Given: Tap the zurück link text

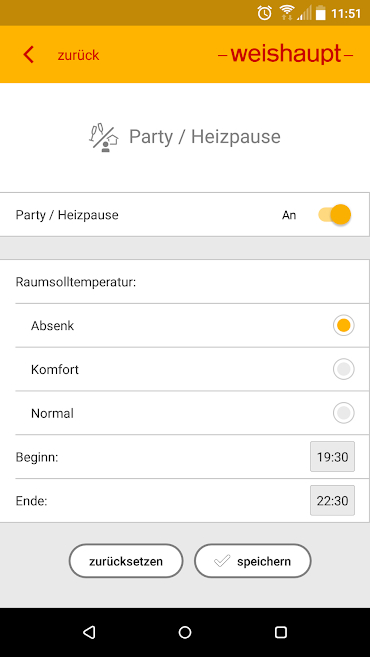Looking at the screenshot, I should 78,55.
